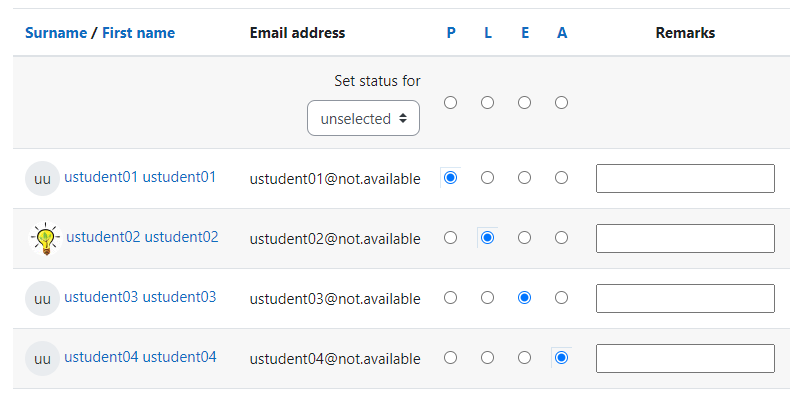Mark ustudent02 as Present
The height and width of the screenshot is (394, 799).
pyautogui.click(x=450, y=238)
